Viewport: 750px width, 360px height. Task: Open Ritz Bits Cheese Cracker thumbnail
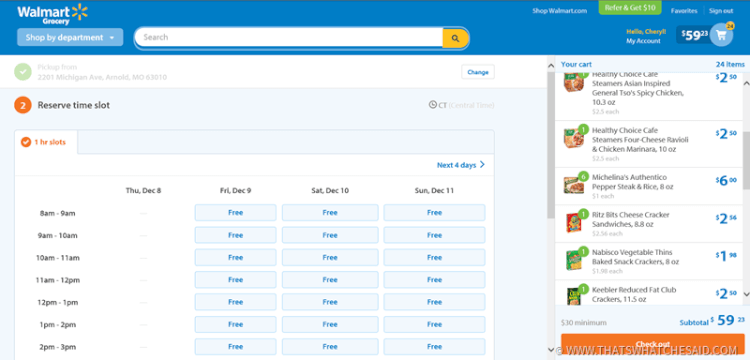(x=574, y=222)
